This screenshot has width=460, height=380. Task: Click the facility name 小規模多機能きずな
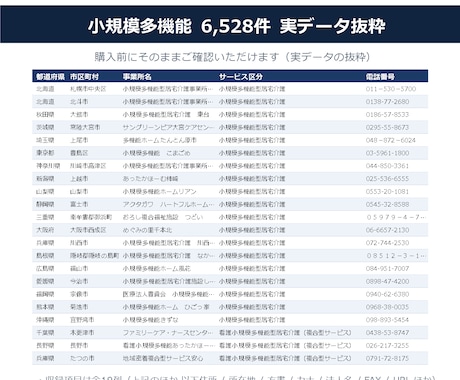click(x=150, y=320)
